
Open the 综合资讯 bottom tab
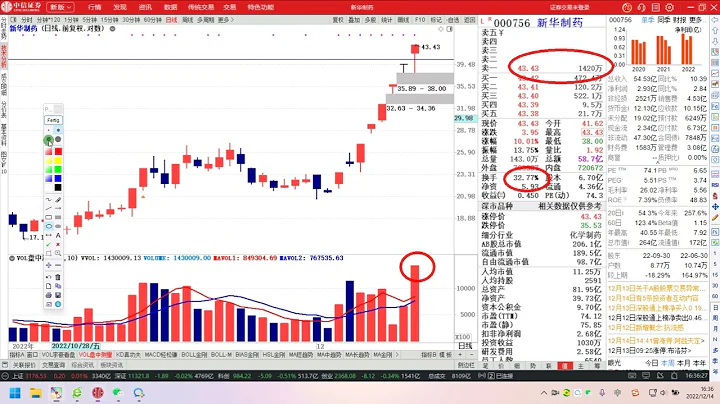click(82, 365)
